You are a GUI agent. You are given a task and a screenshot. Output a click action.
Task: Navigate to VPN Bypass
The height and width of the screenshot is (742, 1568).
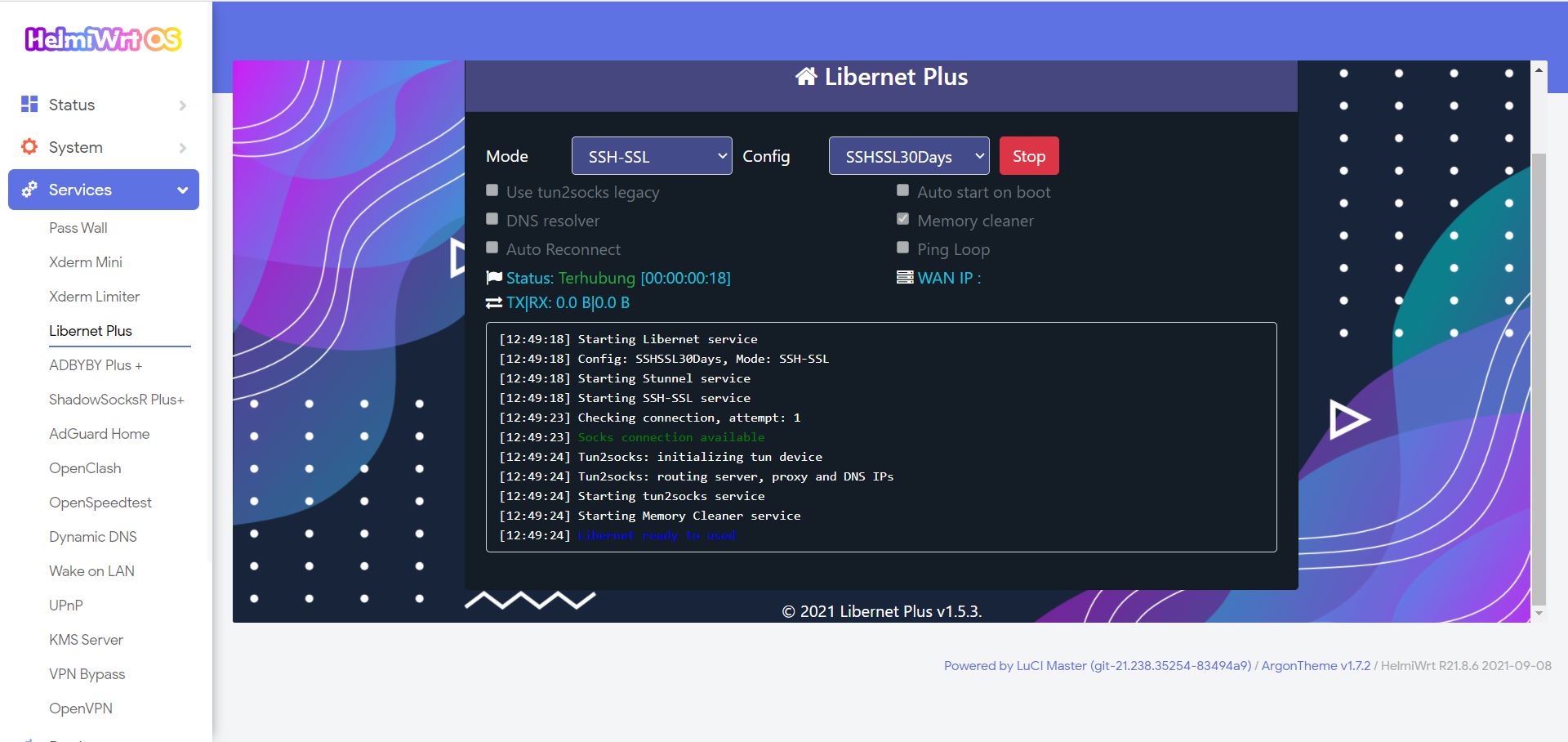coord(87,674)
